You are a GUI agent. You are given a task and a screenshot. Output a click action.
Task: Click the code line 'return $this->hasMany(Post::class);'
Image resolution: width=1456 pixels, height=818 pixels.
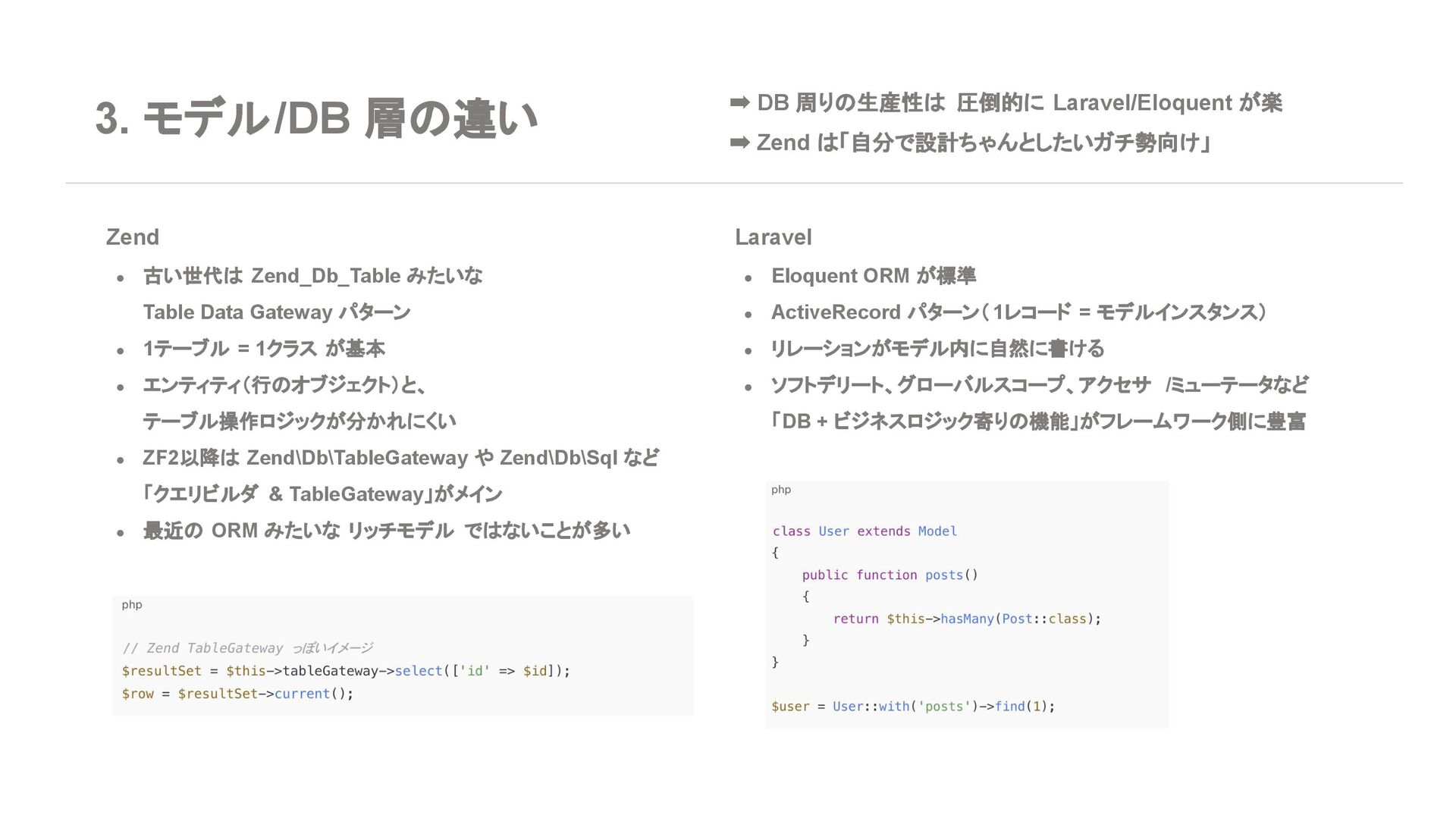967,619
